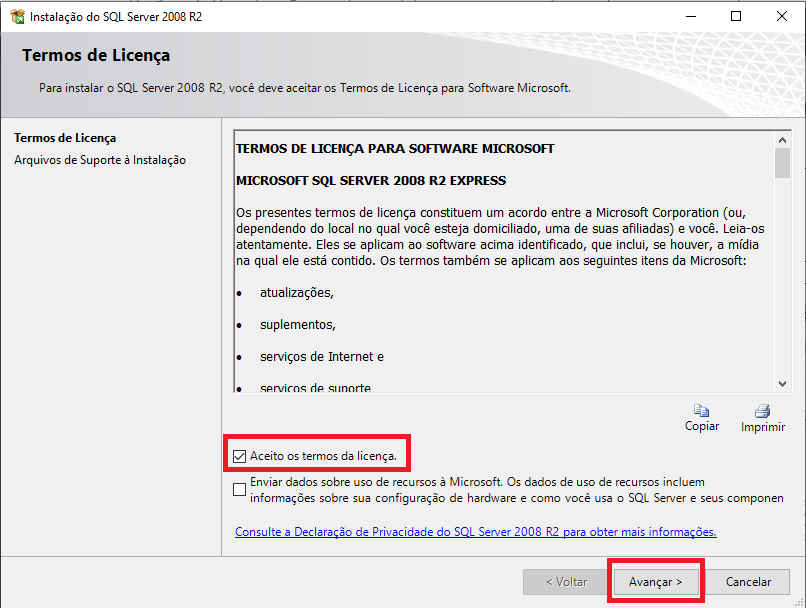Click the '< Voltar' button
Image resolution: width=806 pixels, height=608 pixels.
click(x=566, y=582)
